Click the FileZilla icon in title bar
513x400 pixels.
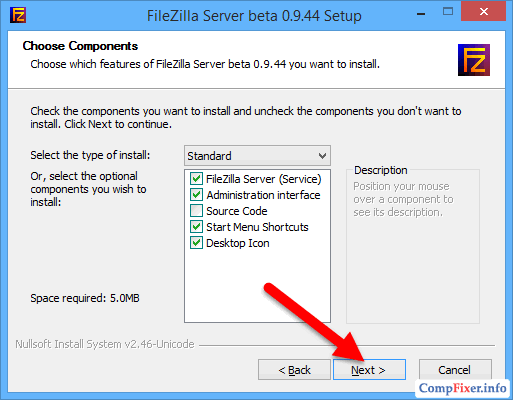pos(18,15)
